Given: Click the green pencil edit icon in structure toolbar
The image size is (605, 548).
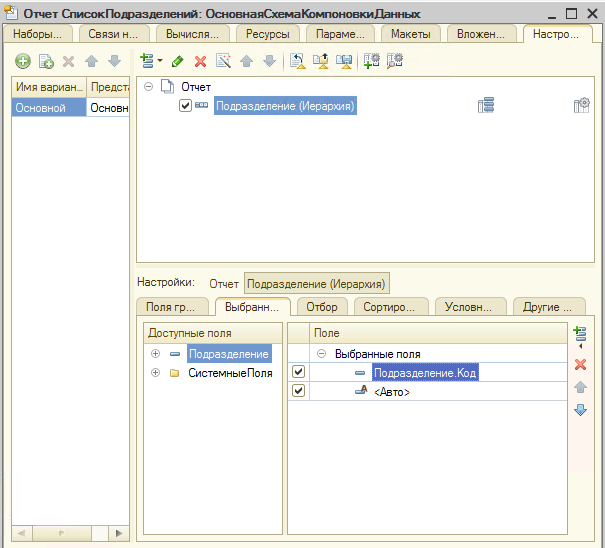Looking at the screenshot, I should coord(178,62).
